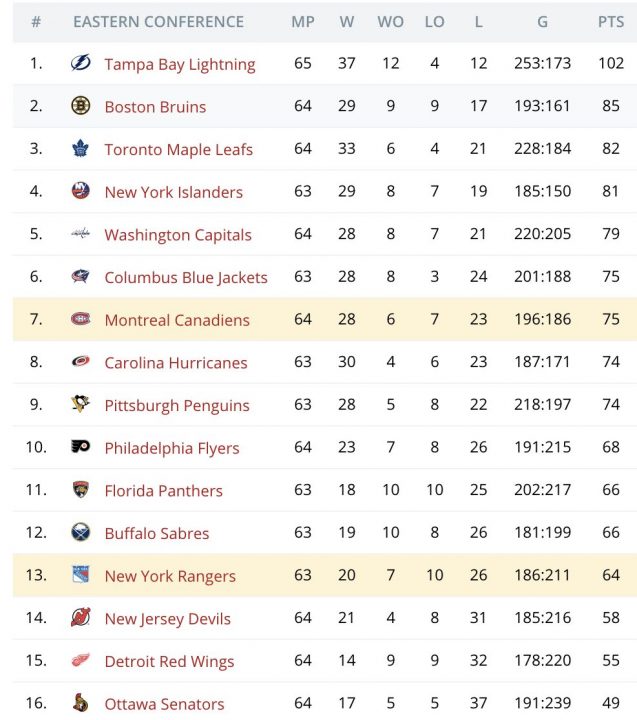
Task: Open the New York Rangers team link
Action: pos(170,576)
